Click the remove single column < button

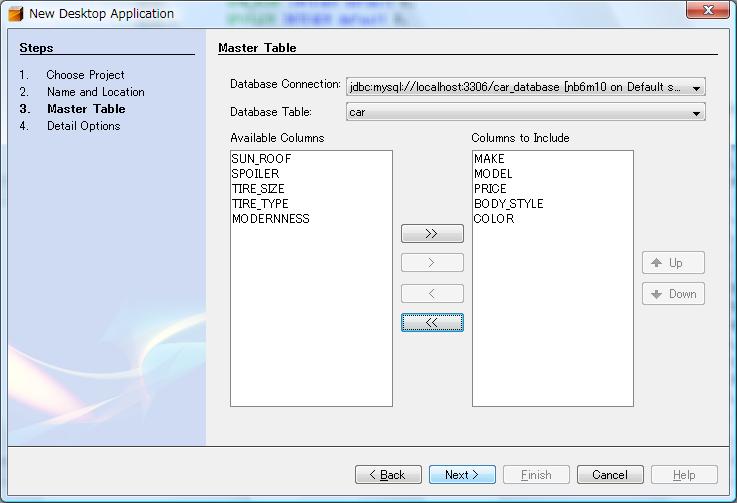(432, 293)
